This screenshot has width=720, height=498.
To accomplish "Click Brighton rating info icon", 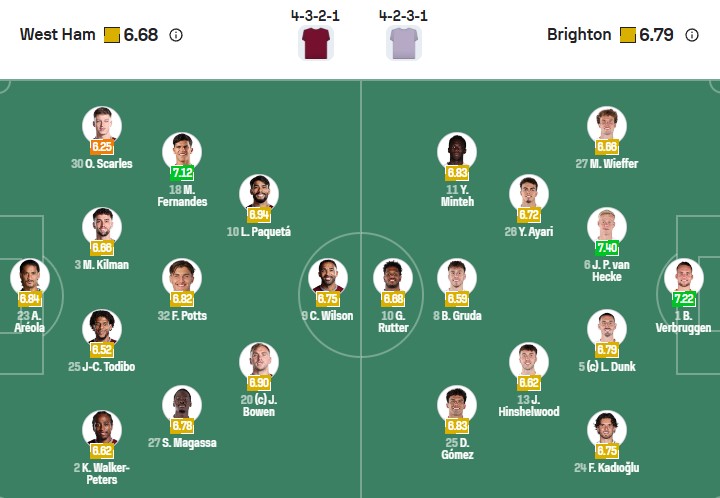I will click(x=692, y=35).
